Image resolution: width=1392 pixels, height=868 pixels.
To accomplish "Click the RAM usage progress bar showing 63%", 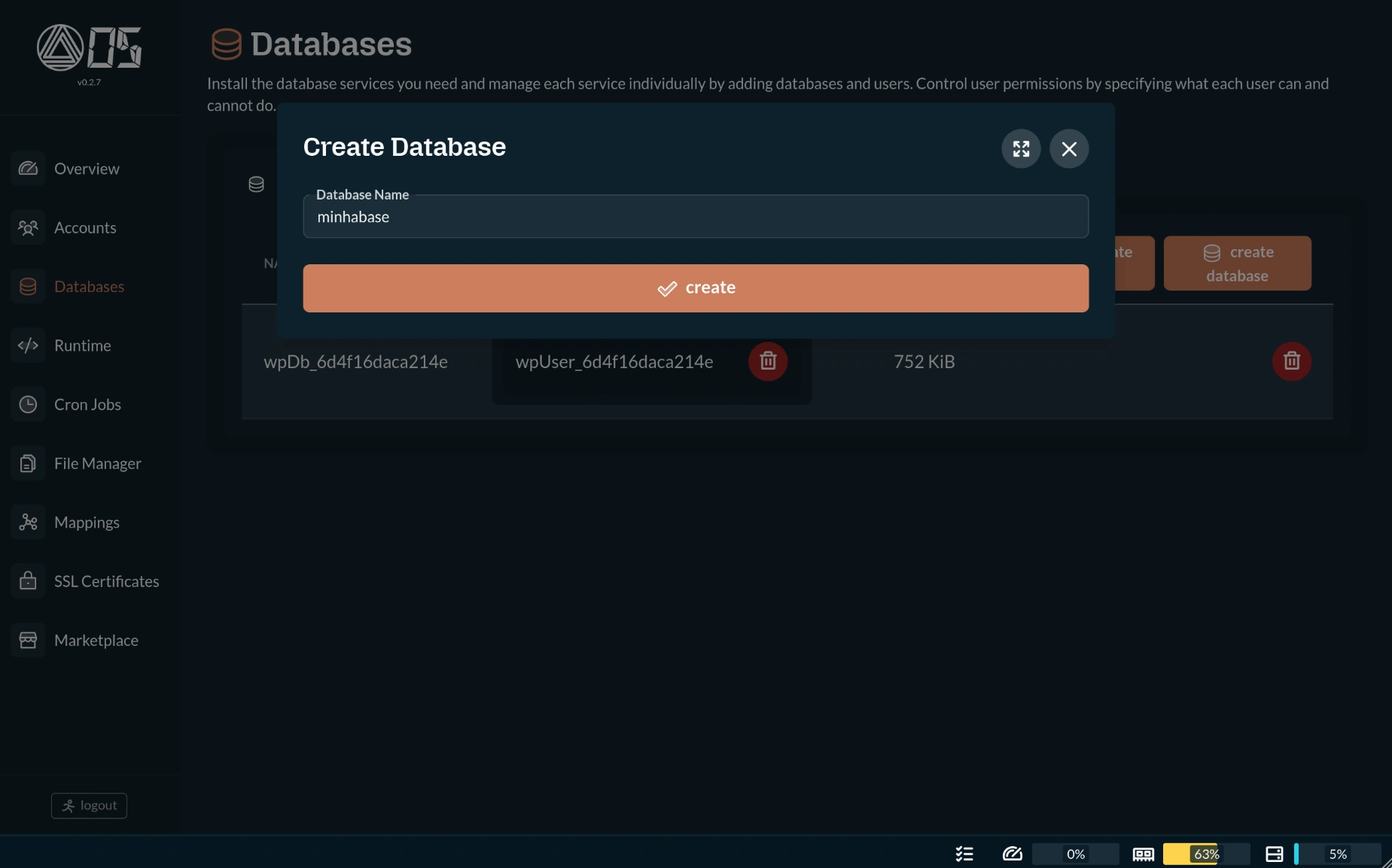I will coord(1204,854).
